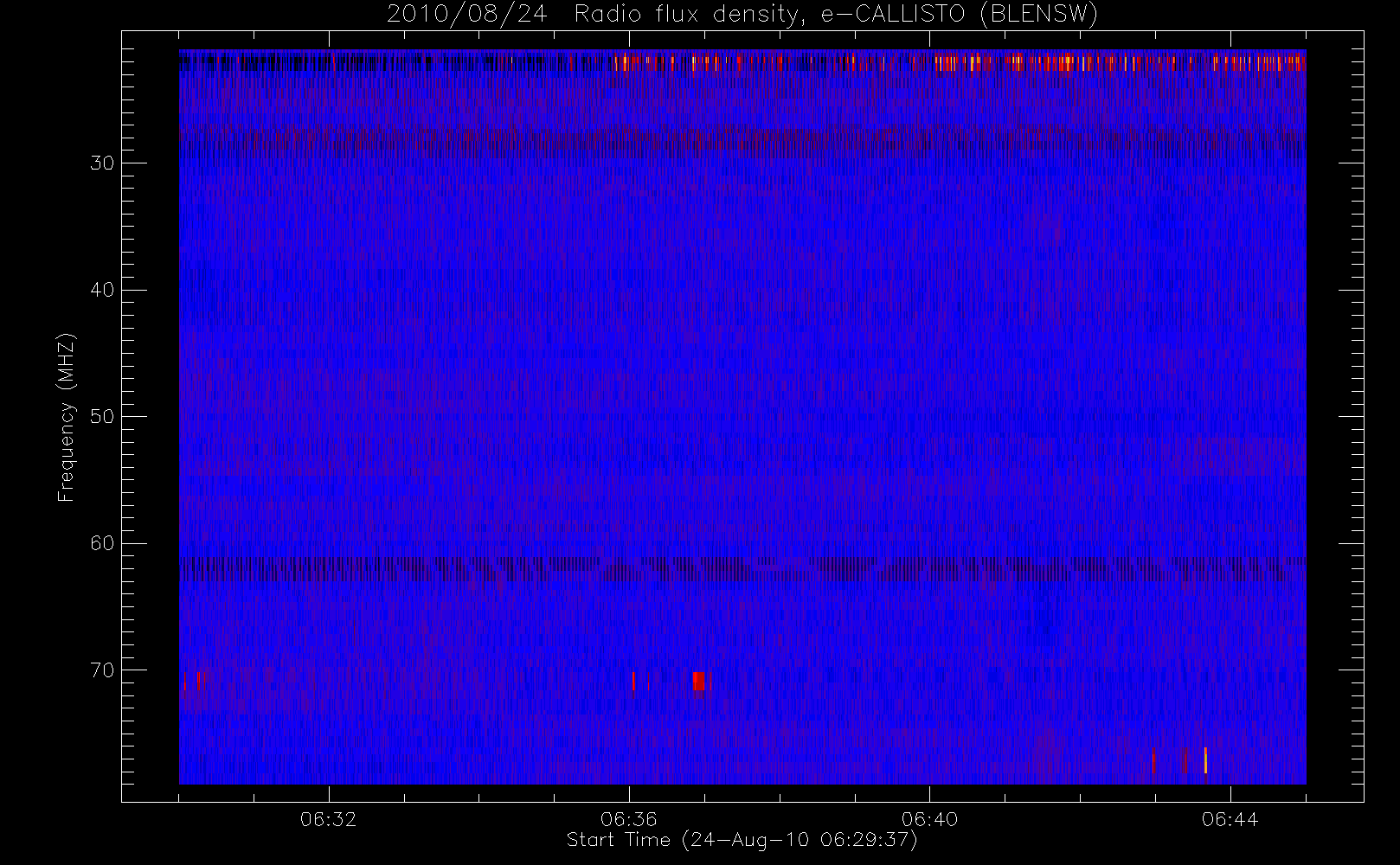This screenshot has width=1400, height=865.
Task: Click the 06:36 time tick label
Action: (x=629, y=819)
